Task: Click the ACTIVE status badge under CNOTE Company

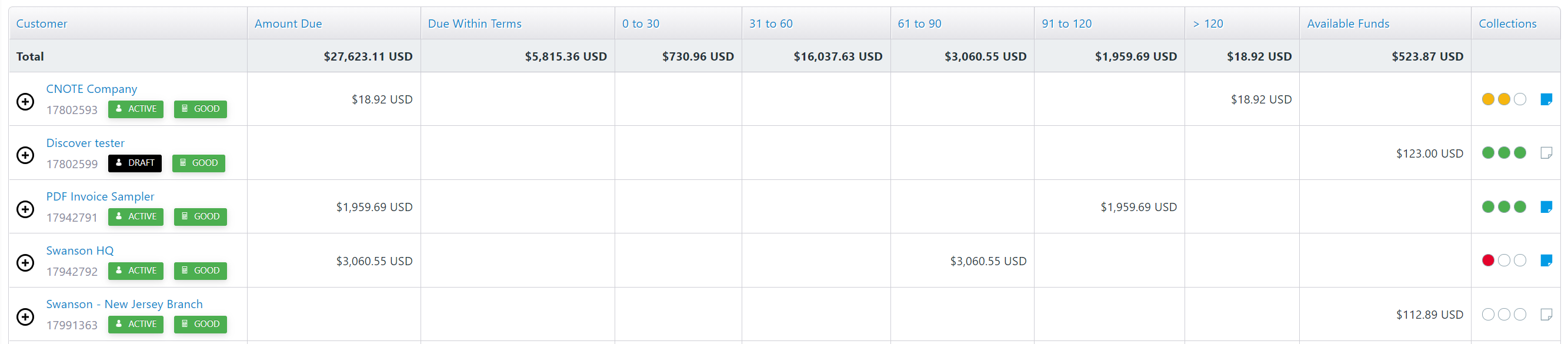Action: pyautogui.click(x=136, y=109)
